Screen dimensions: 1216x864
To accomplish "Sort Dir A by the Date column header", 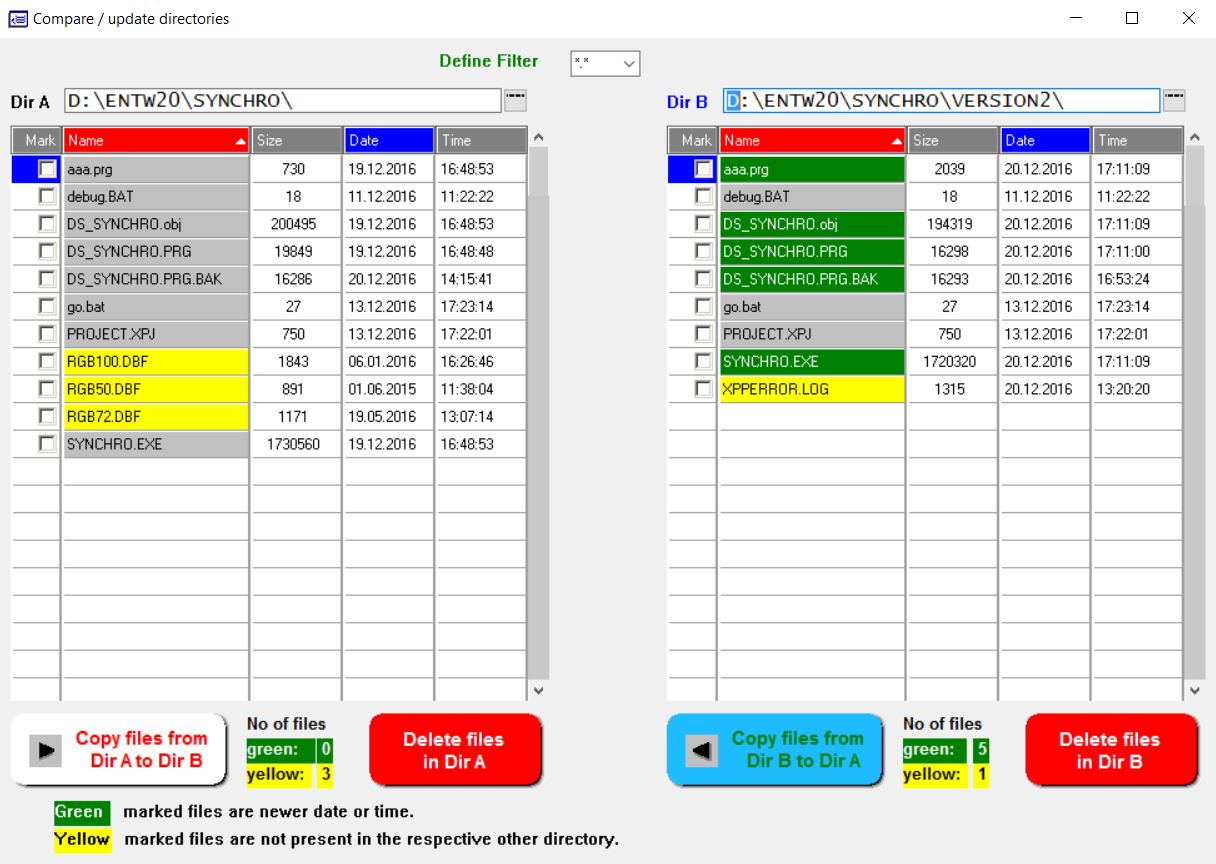I will [389, 141].
